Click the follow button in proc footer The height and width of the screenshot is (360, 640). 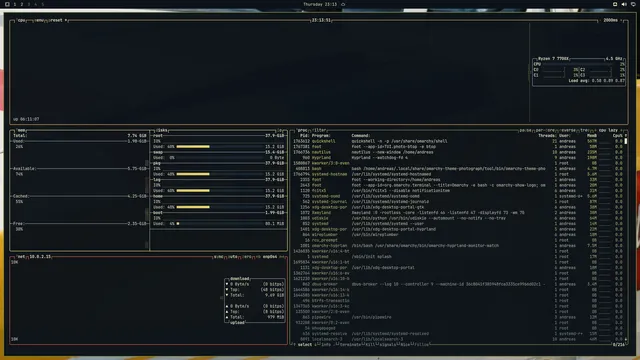422,345
